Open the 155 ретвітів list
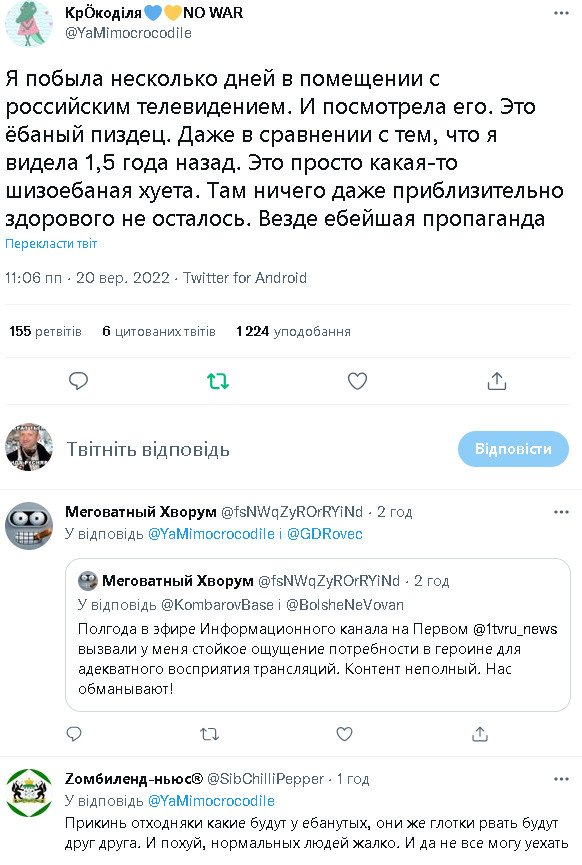 click(x=45, y=331)
